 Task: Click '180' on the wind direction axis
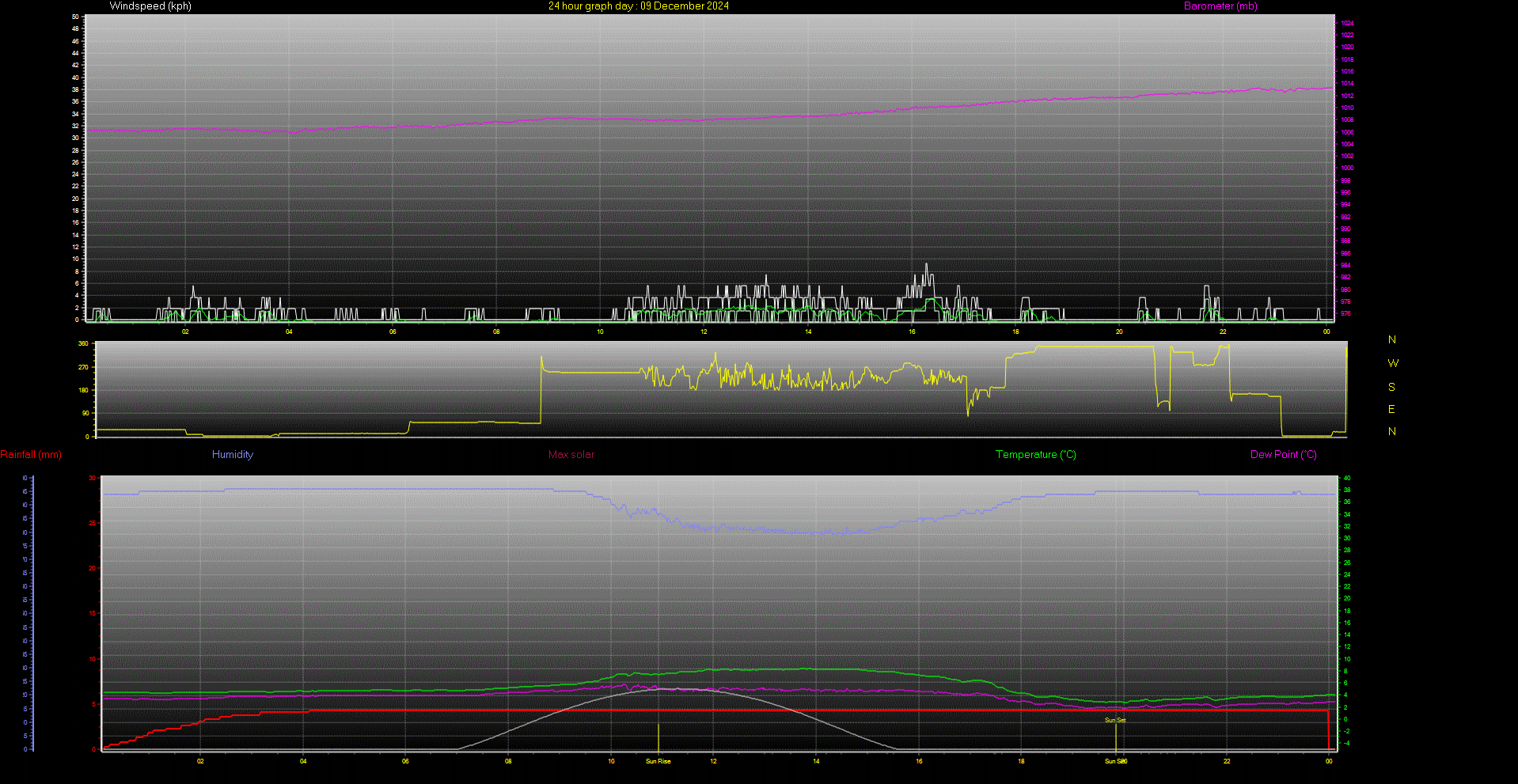83,391
